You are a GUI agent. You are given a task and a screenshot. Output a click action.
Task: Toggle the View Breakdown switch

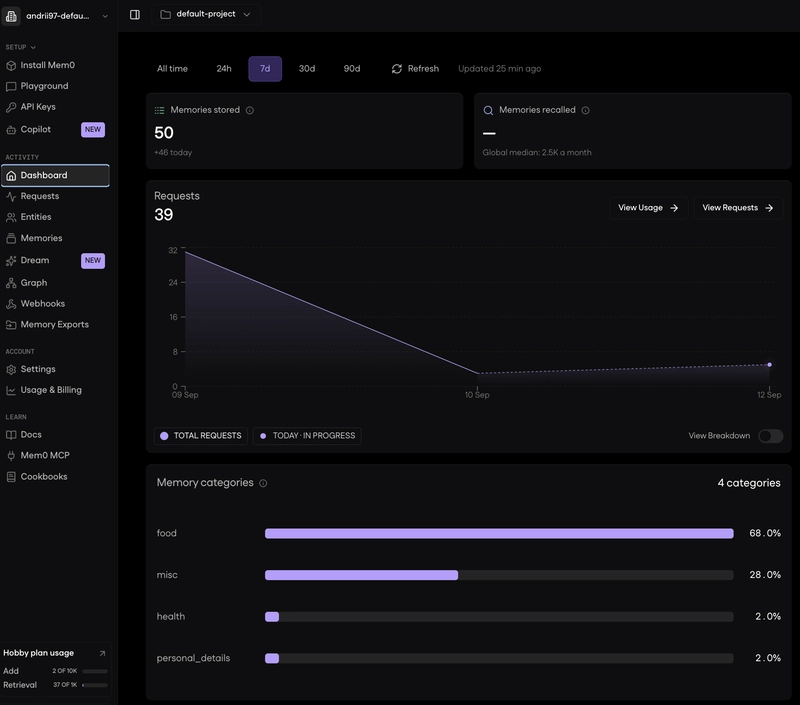(x=770, y=436)
